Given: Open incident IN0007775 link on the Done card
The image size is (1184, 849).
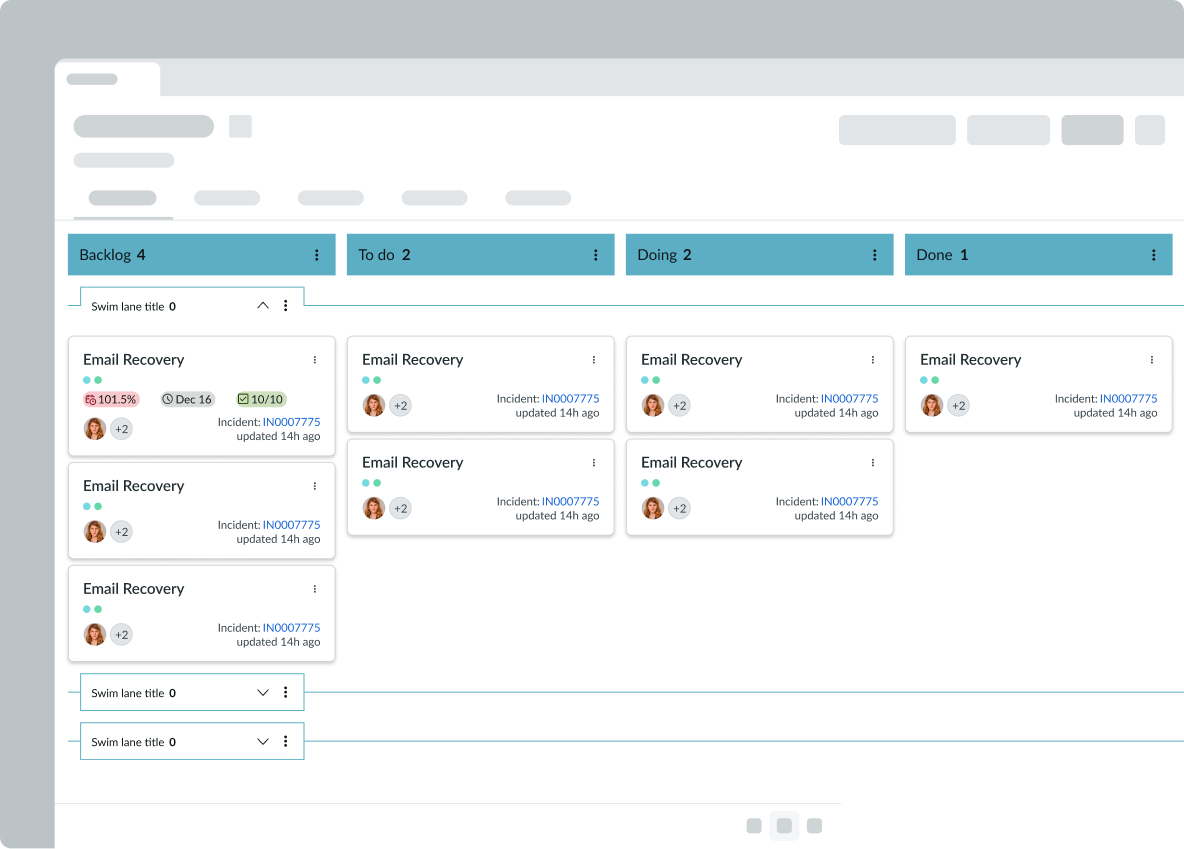Looking at the screenshot, I should click(1128, 399).
